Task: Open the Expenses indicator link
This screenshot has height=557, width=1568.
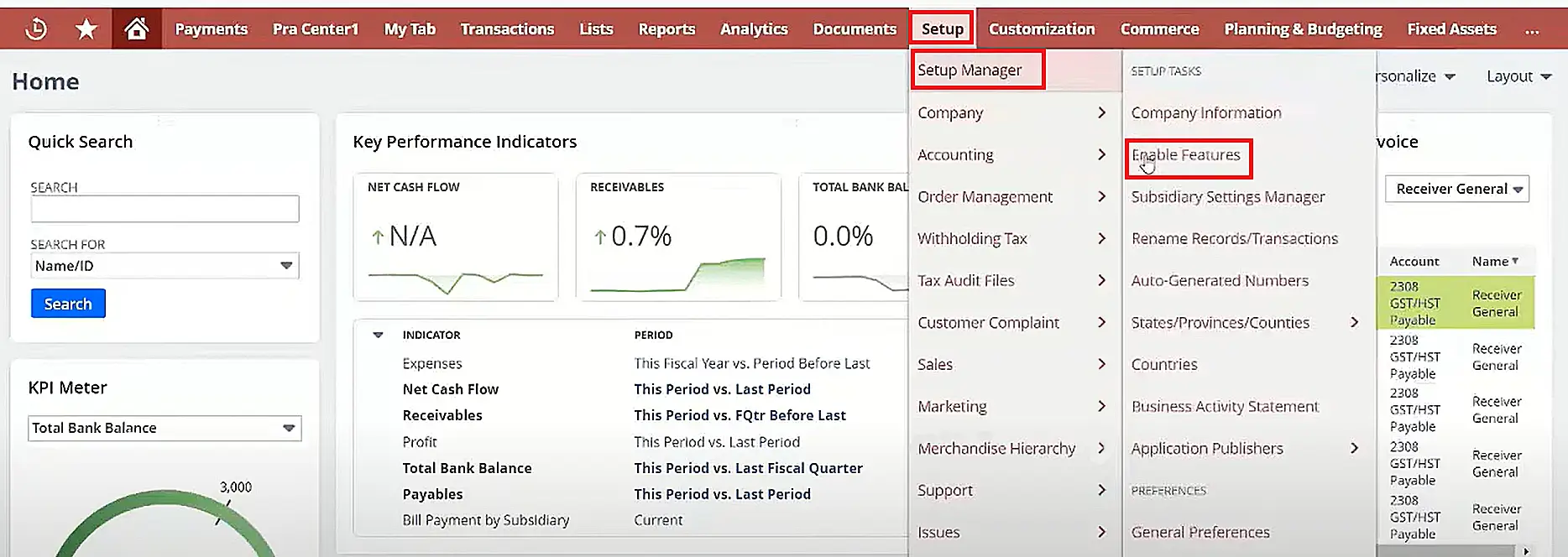Action: [432, 363]
